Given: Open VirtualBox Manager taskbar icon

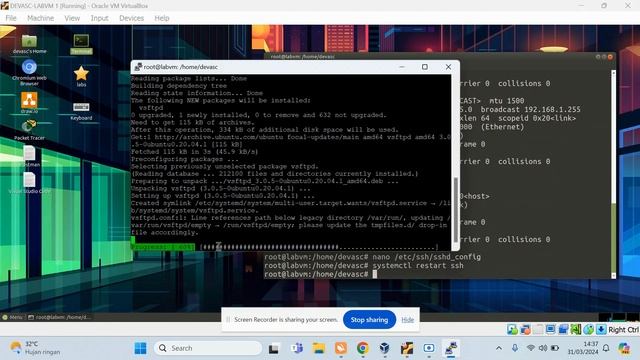Looking at the screenshot, I should tap(384, 348).
